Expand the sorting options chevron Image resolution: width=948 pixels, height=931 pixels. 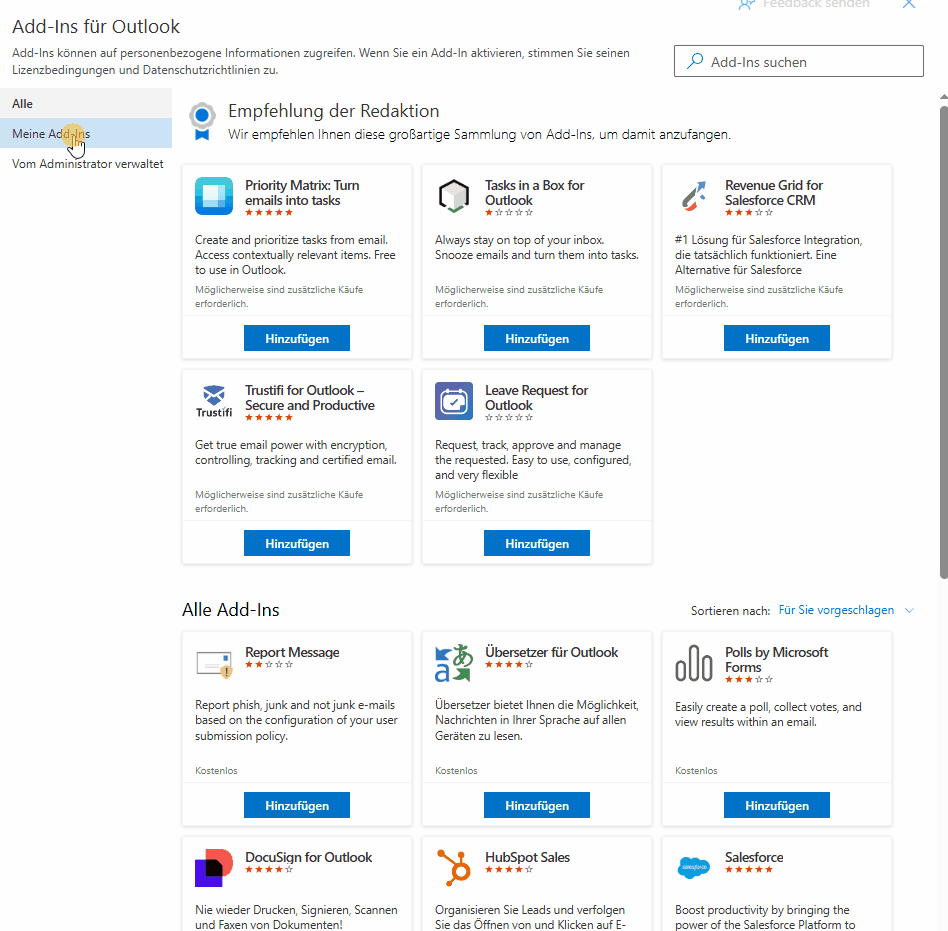(909, 610)
